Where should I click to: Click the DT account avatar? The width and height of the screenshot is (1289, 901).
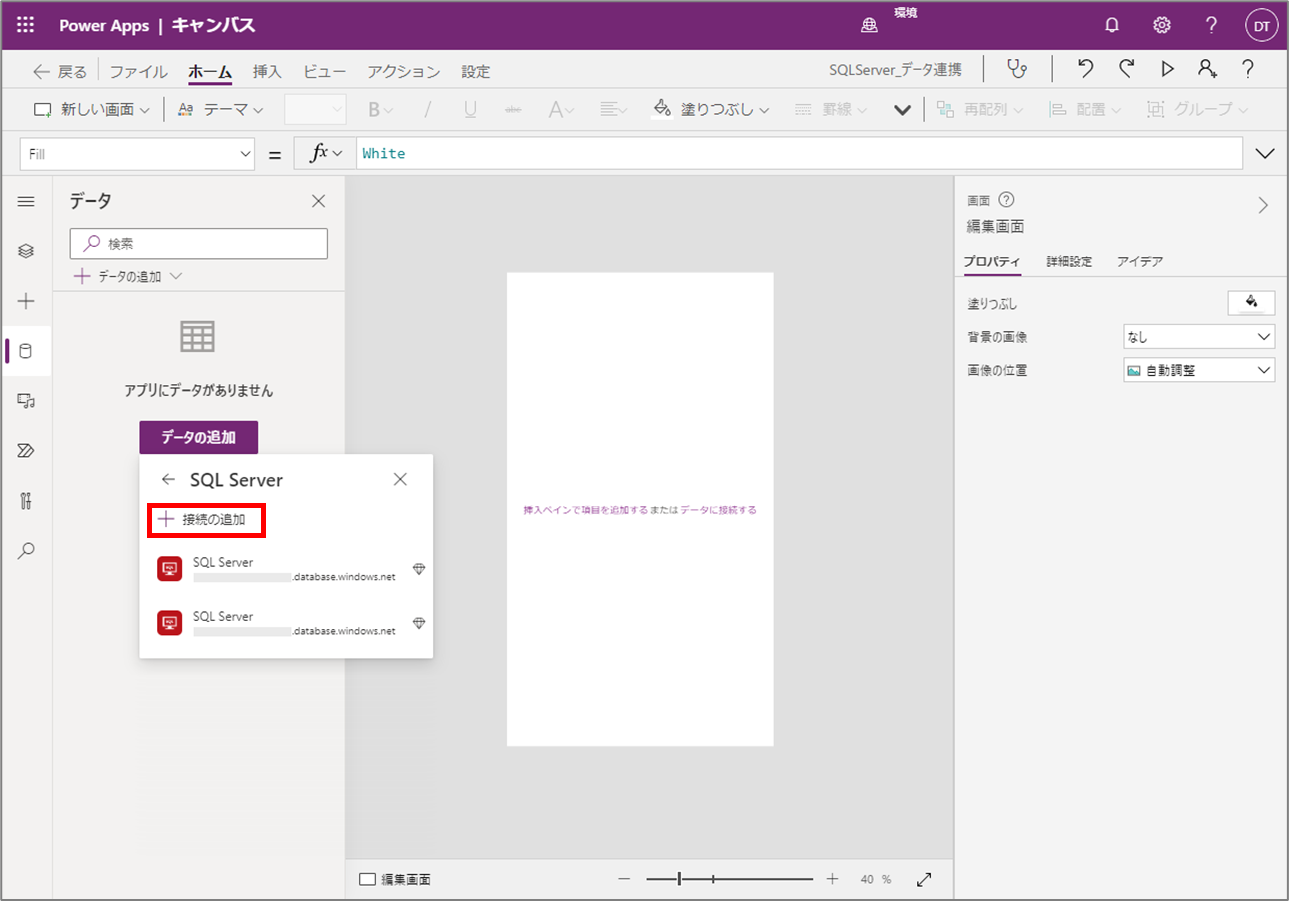(1261, 26)
